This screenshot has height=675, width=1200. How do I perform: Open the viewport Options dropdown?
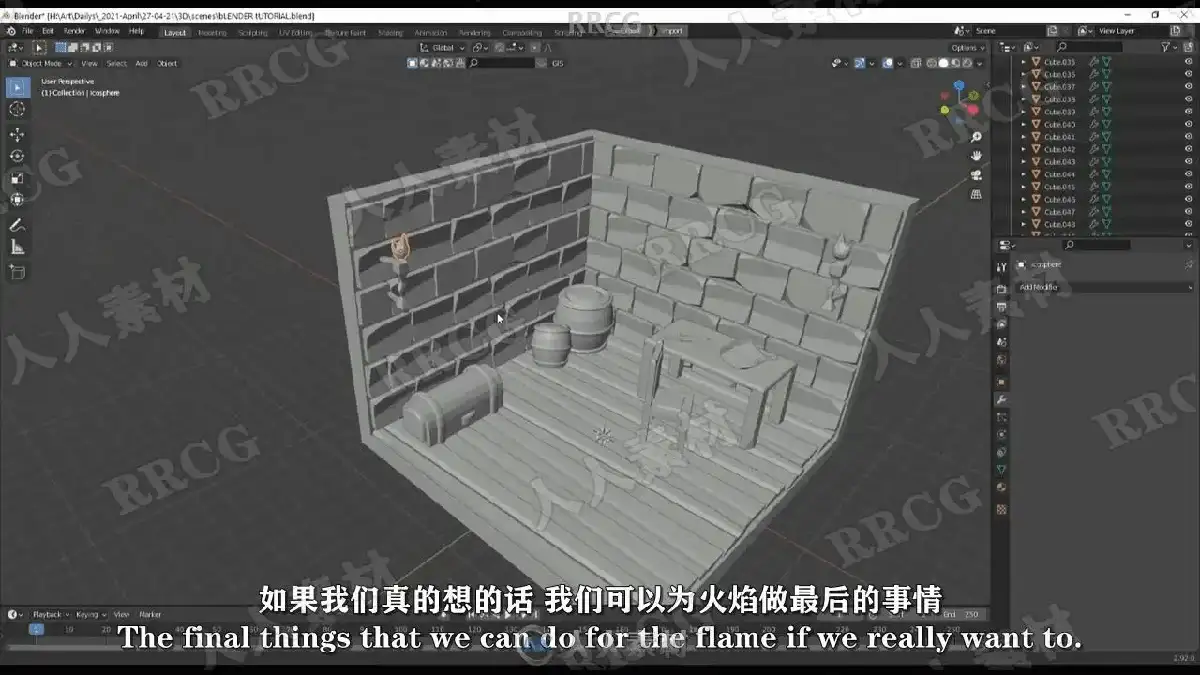coord(967,47)
